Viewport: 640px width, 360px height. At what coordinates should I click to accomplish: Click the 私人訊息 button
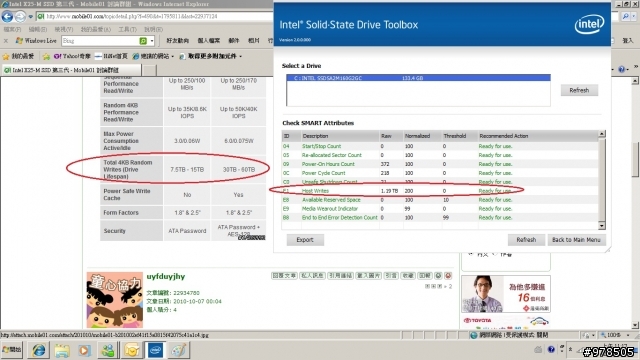(x=312, y=276)
